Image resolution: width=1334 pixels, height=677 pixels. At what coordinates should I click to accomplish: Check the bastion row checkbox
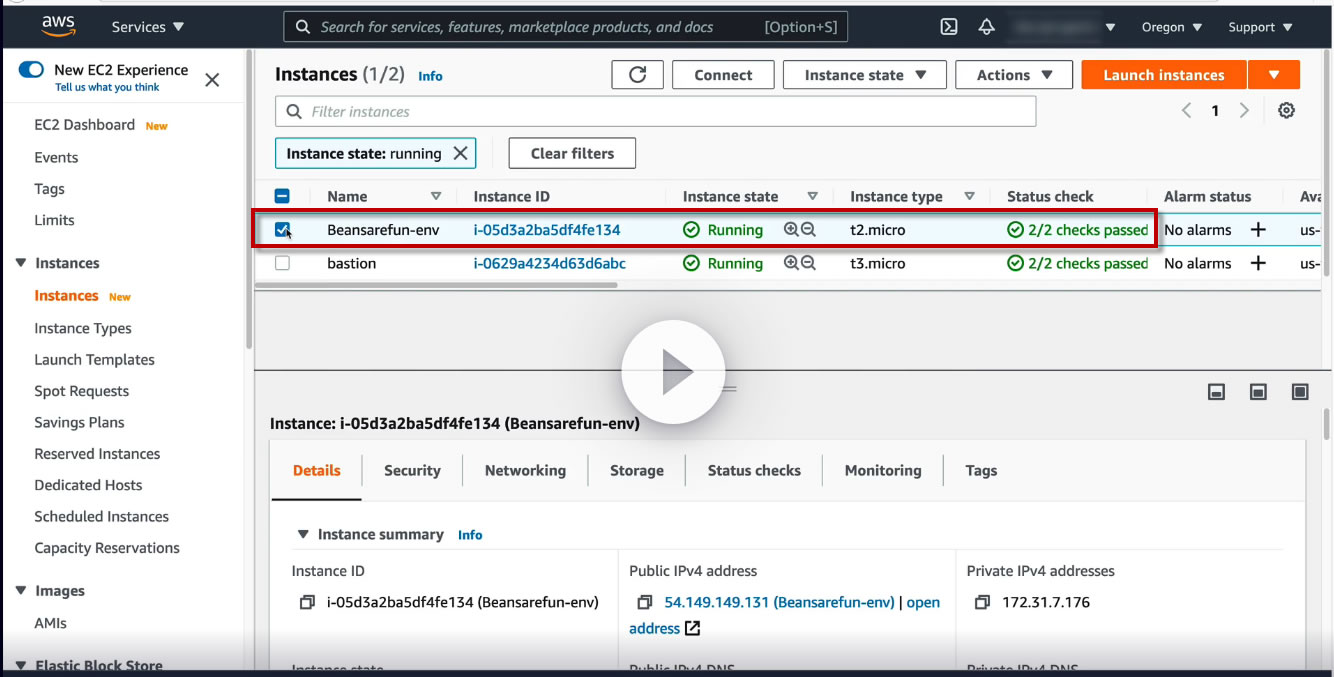point(282,264)
